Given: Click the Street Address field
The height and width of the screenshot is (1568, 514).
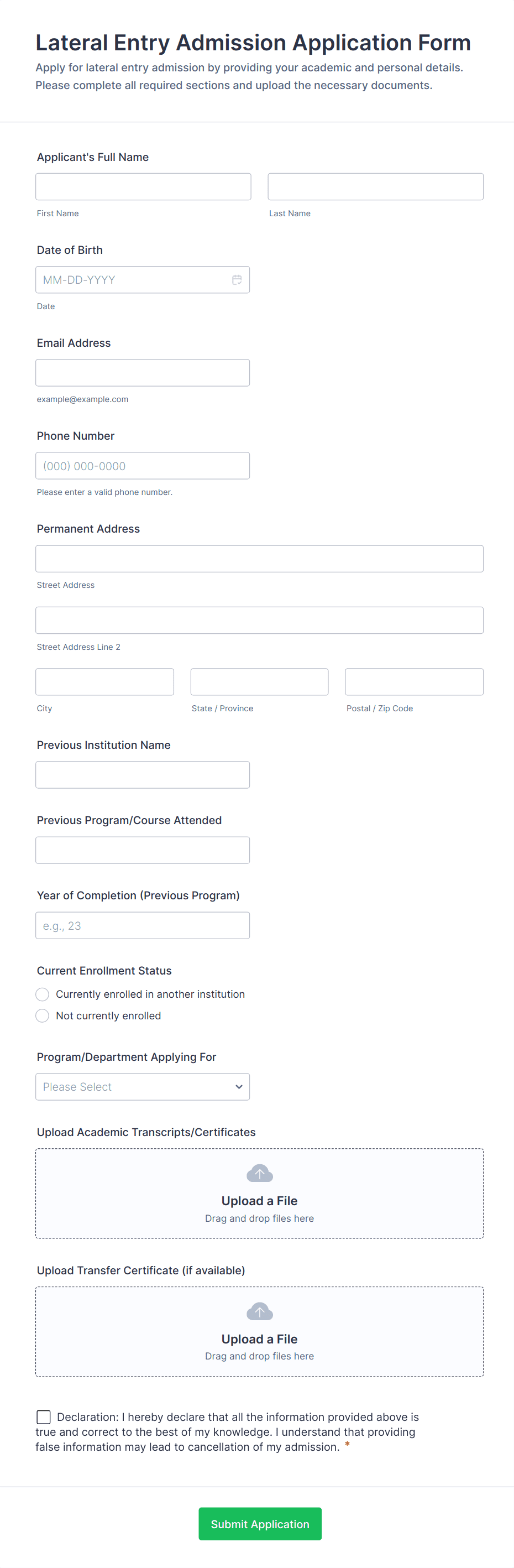Looking at the screenshot, I should [x=259, y=559].
